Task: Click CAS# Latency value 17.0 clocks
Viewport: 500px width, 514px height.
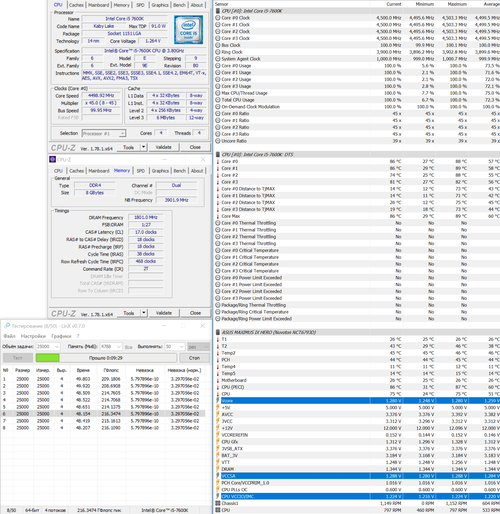Action: coord(146,232)
